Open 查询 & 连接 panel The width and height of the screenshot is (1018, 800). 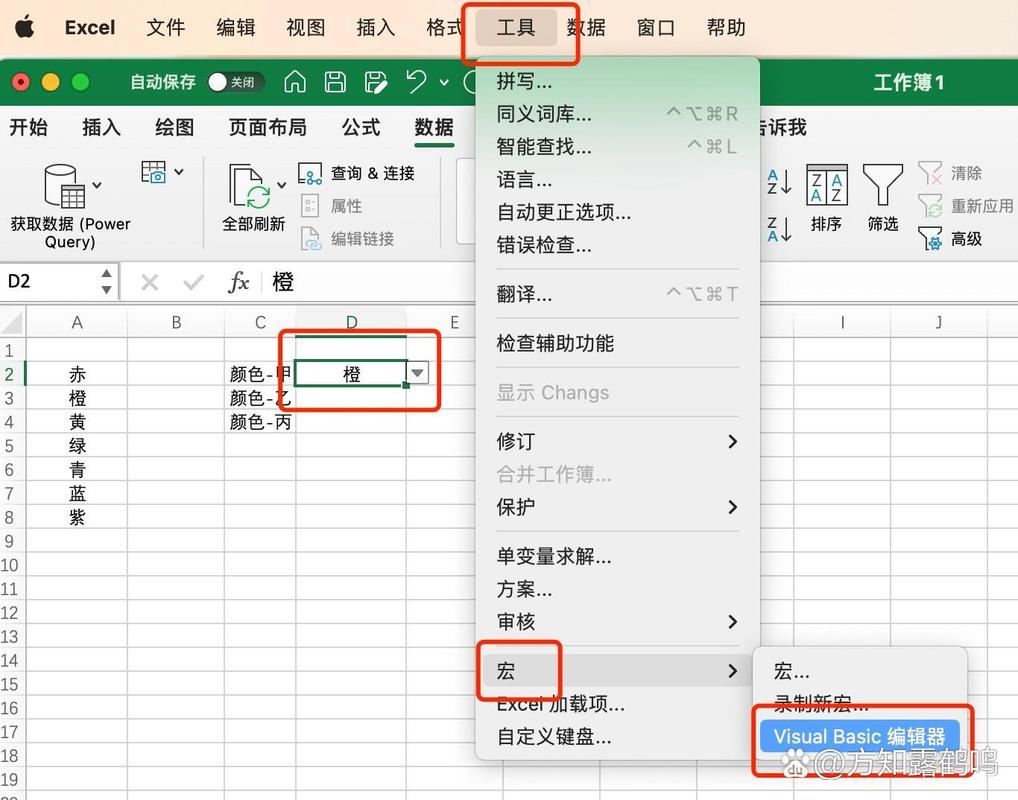(356, 173)
